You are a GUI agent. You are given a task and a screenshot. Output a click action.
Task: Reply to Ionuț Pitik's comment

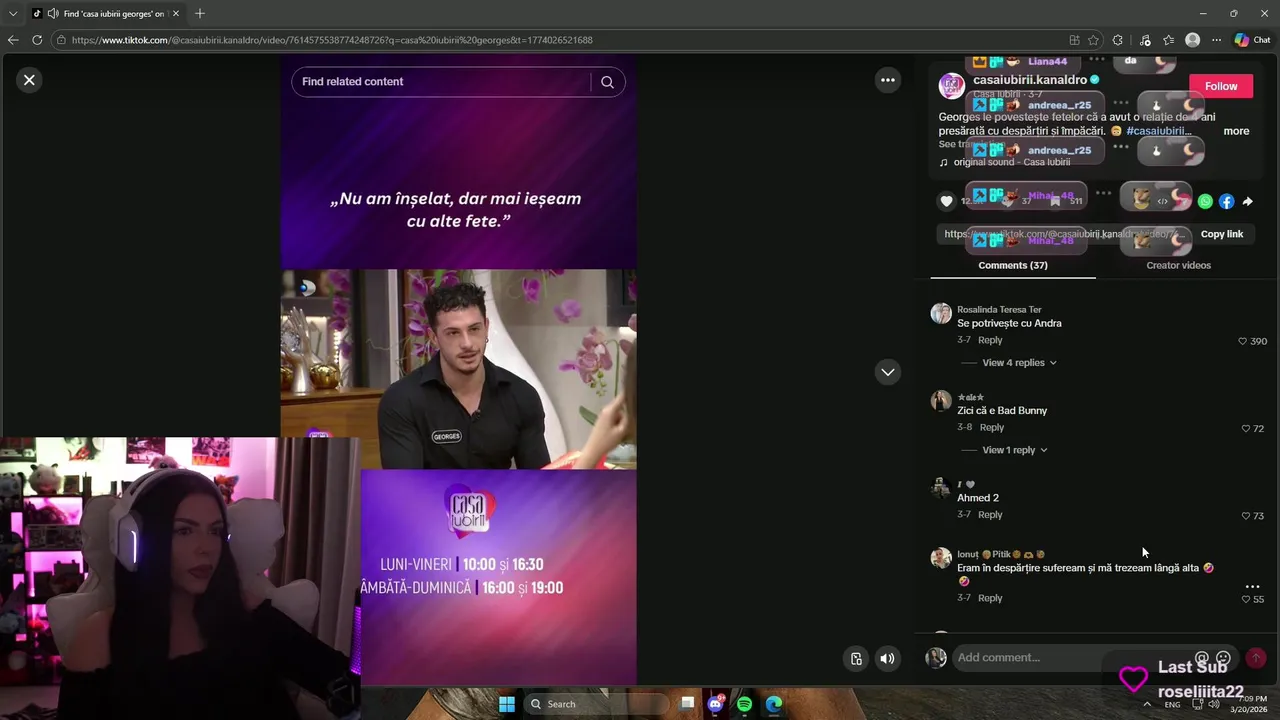[990, 598]
